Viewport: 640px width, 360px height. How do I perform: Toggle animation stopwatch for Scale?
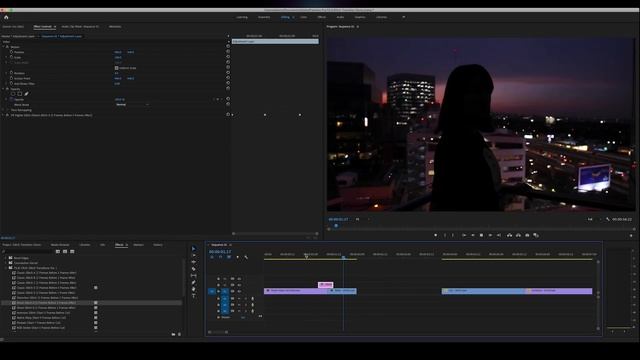[x=11, y=57]
